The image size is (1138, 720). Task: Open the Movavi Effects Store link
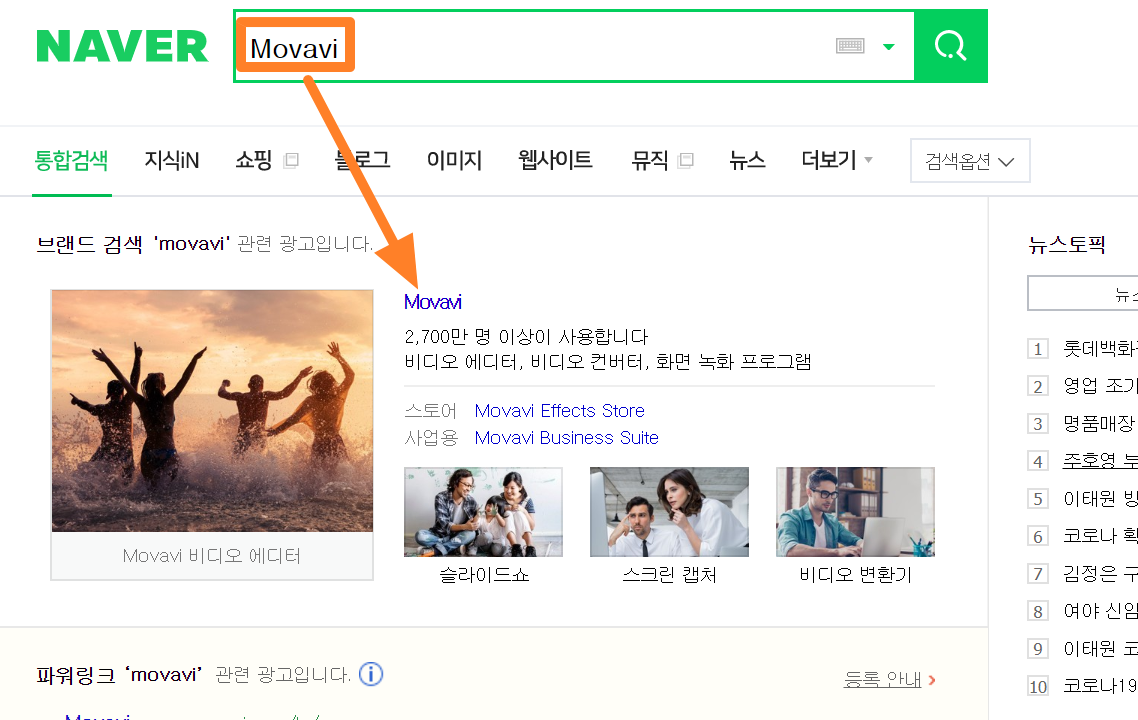point(560,411)
